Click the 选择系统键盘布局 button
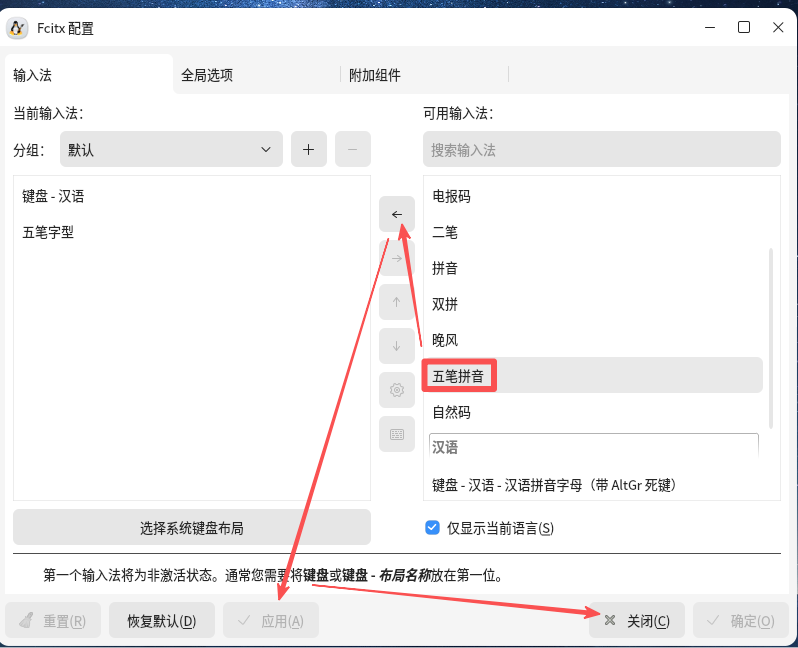Screen dimensions: 798x648 (192, 527)
